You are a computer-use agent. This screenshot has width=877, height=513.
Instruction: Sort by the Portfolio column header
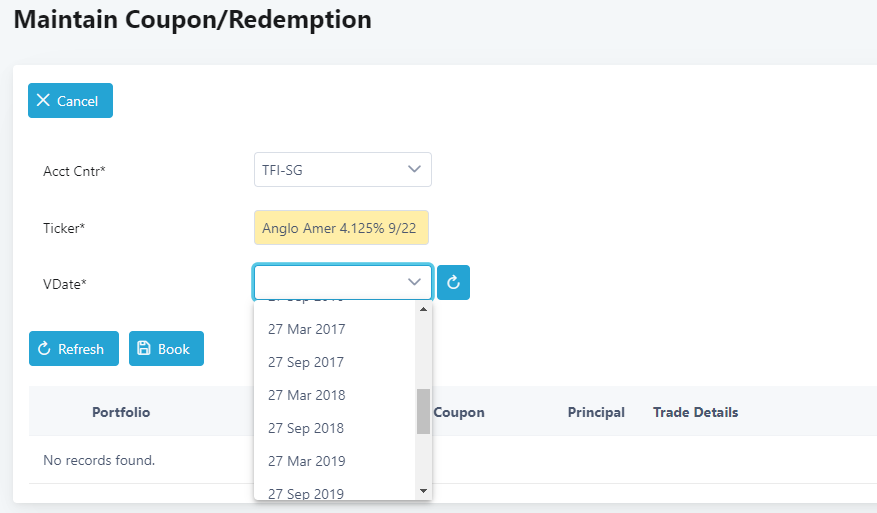121,412
